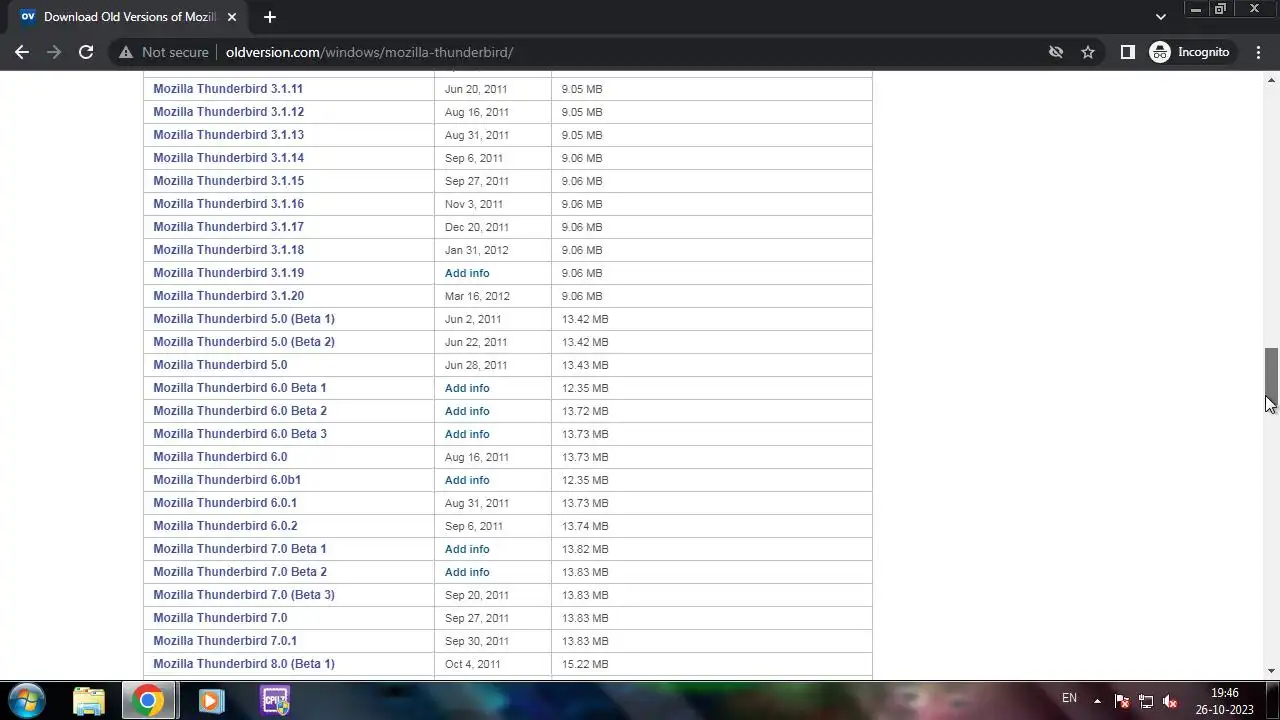1280x720 pixels.
Task: Open Mozilla Thunderbird 3.1.18 link
Action: pos(228,250)
